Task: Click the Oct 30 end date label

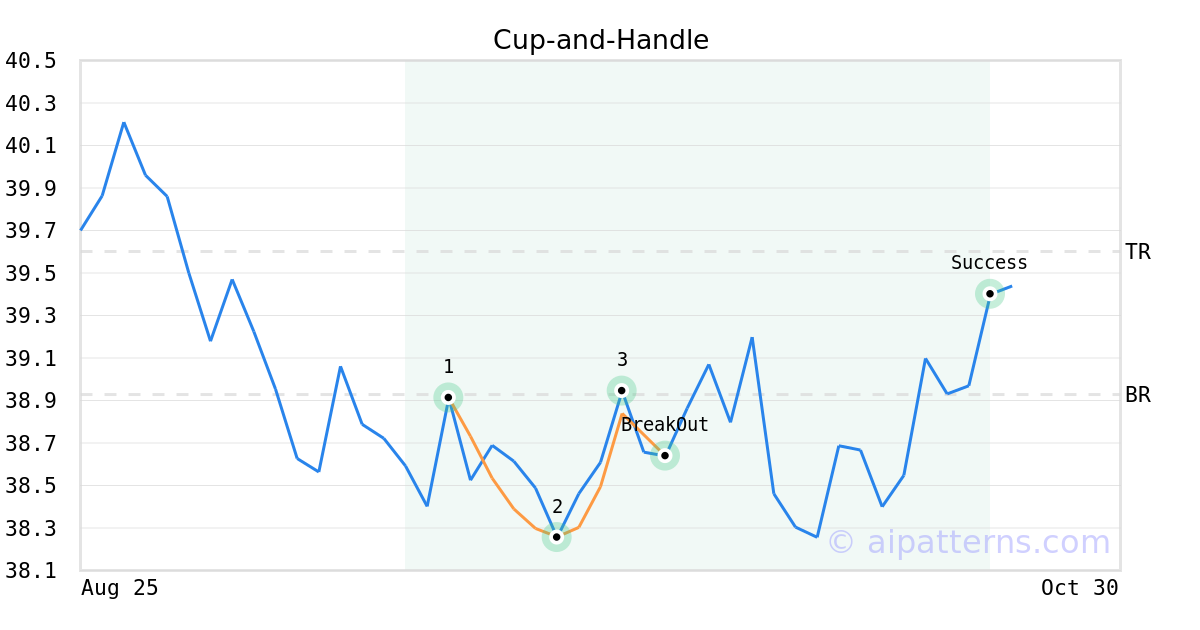Action: tap(1079, 588)
